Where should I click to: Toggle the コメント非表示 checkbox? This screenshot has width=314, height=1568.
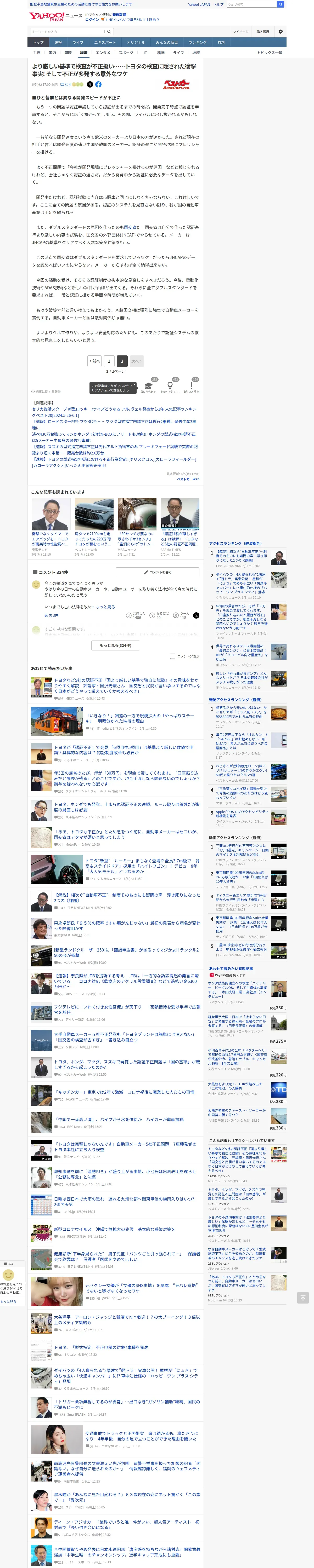(x=172, y=656)
